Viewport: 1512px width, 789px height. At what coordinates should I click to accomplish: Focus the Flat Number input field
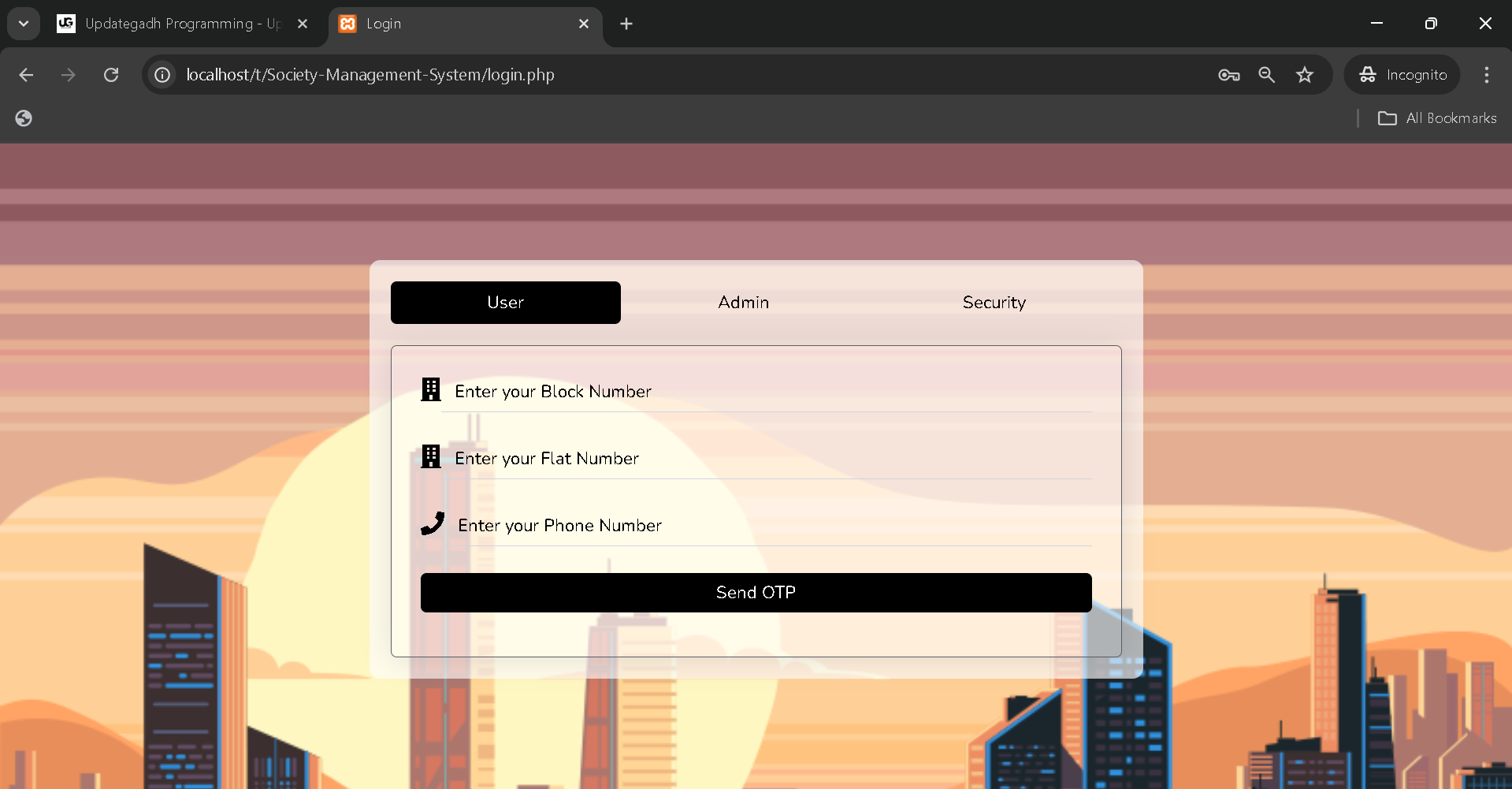tap(764, 459)
